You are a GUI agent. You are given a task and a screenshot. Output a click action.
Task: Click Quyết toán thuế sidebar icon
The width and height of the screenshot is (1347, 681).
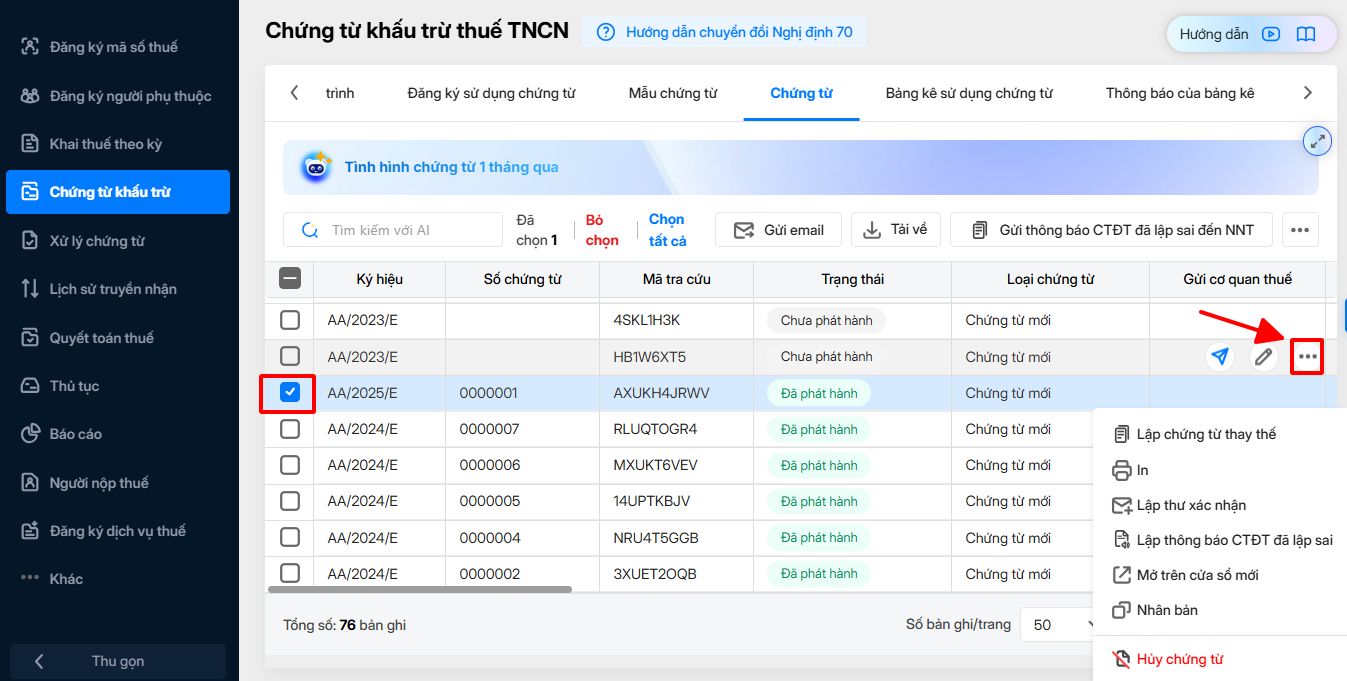click(30, 338)
